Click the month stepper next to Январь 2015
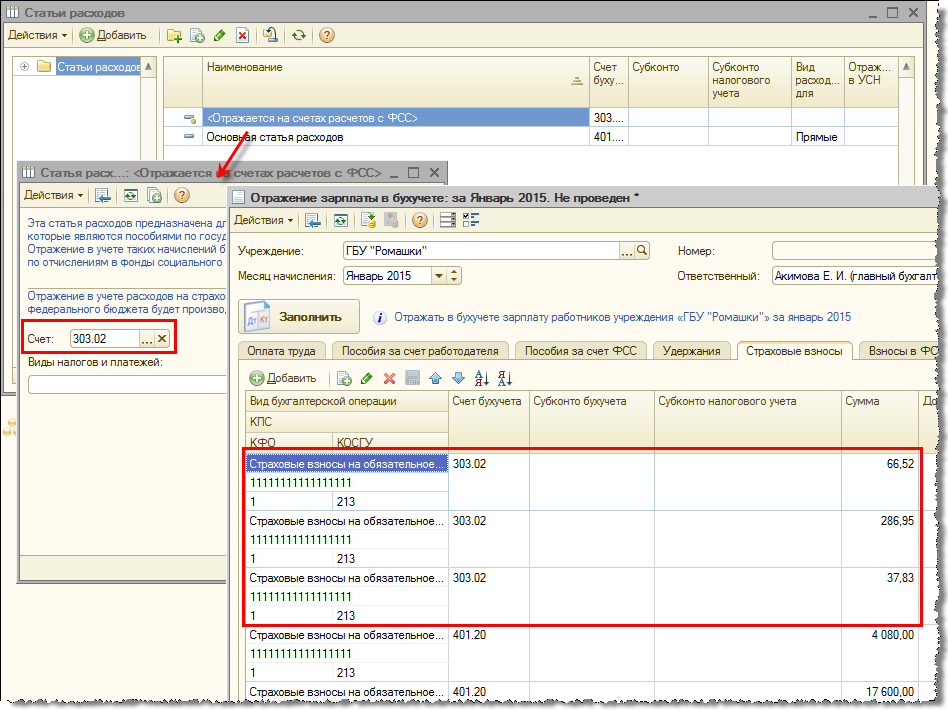The width and height of the screenshot is (948, 711). (x=455, y=276)
